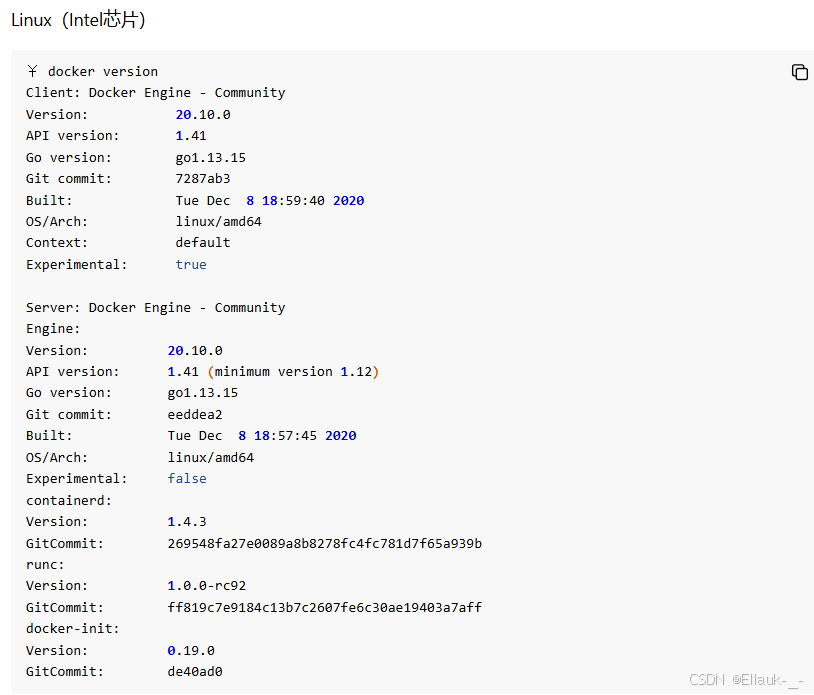The height and width of the screenshot is (695, 814).
Task: Select the 'Linux (Intel芯片)' heading text
Action: 78,20
